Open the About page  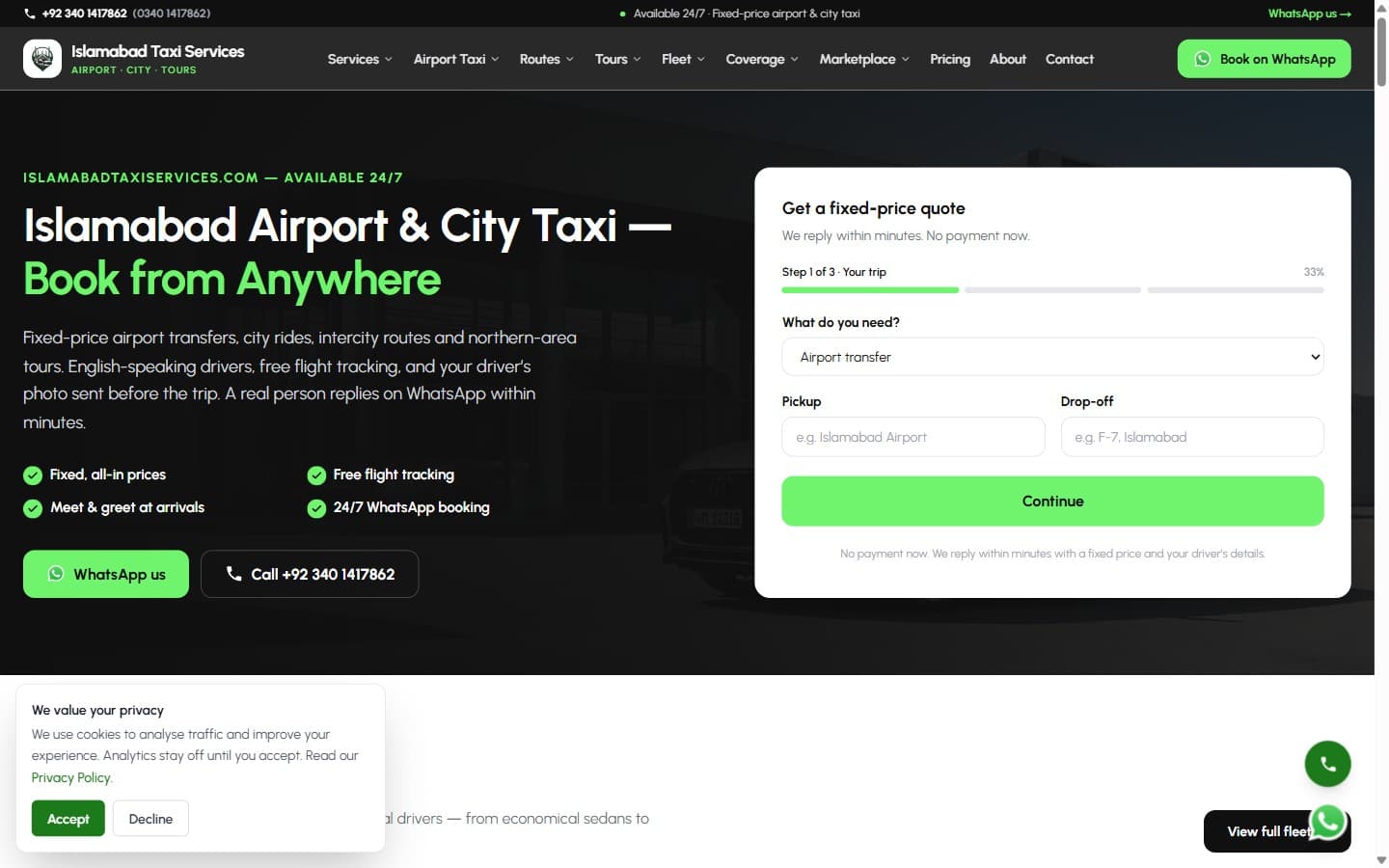1008,59
